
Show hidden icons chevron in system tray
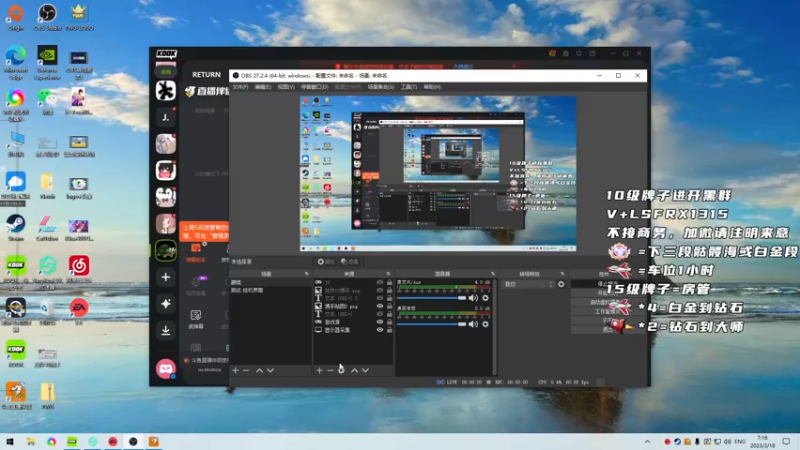(647, 442)
